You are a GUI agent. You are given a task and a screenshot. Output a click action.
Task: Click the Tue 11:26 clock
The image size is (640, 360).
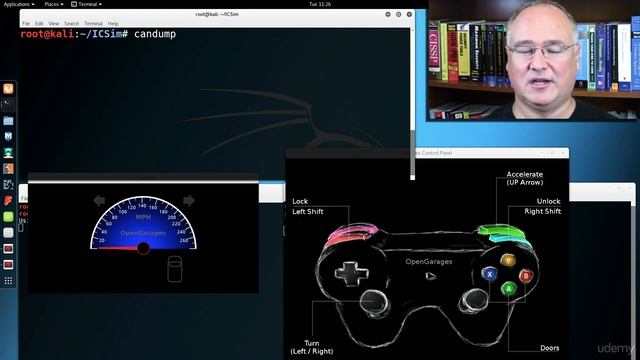coord(320,4)
